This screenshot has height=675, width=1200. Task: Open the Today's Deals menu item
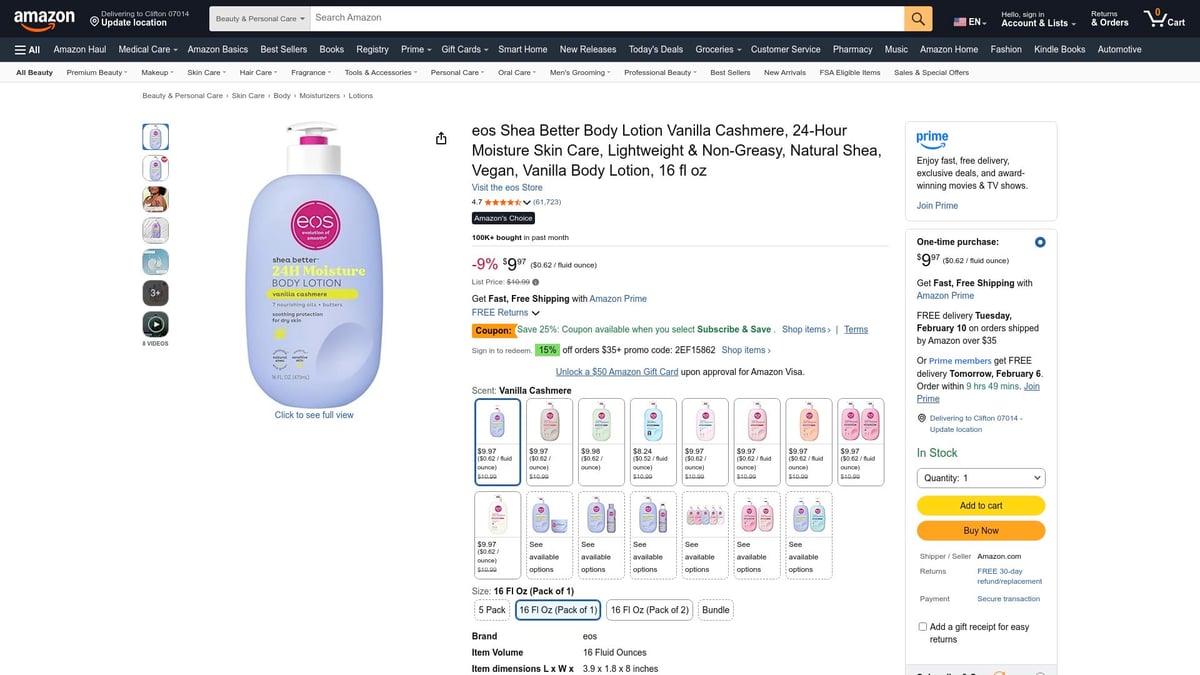pyautogui.click(x=655, y=48)
